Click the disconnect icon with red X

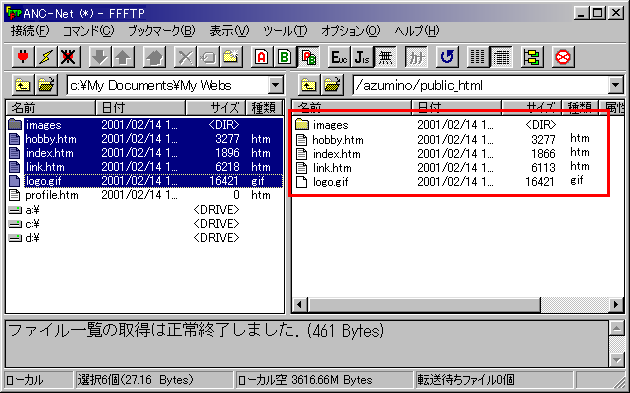coord(68,57)
